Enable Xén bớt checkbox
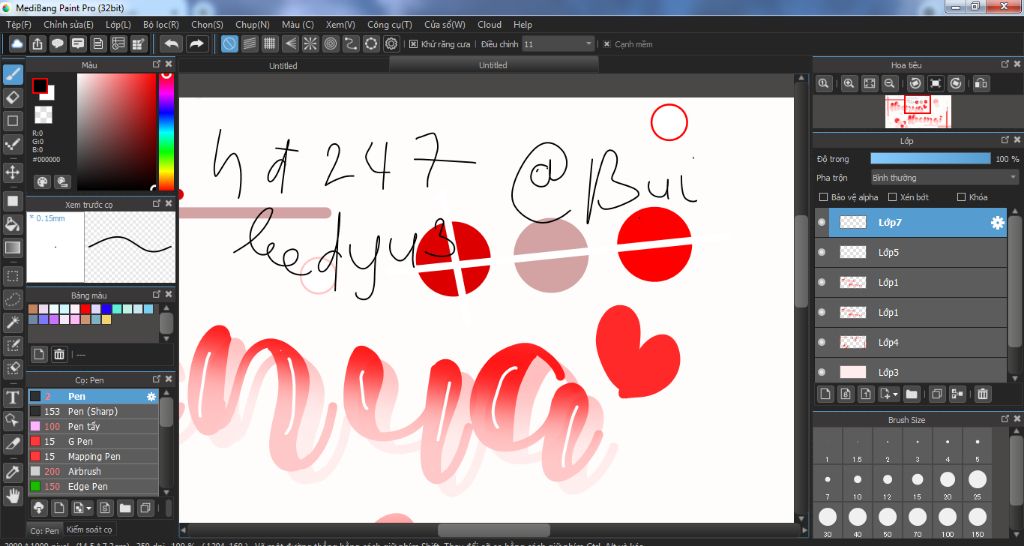The image size is (1024, 546). [892, 197]
